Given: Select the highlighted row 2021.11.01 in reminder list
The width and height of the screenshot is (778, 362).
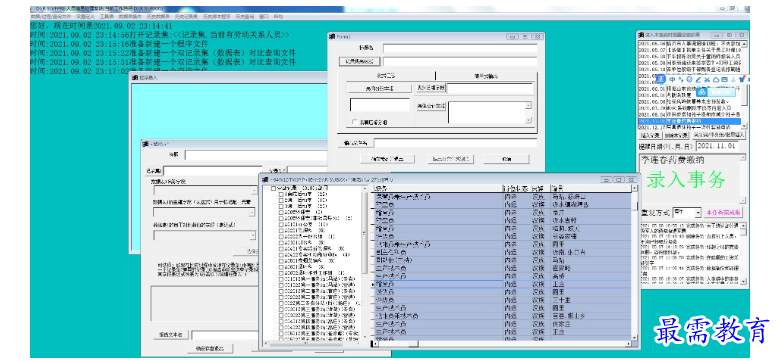Looking at the screenshot, I should 689,121.
